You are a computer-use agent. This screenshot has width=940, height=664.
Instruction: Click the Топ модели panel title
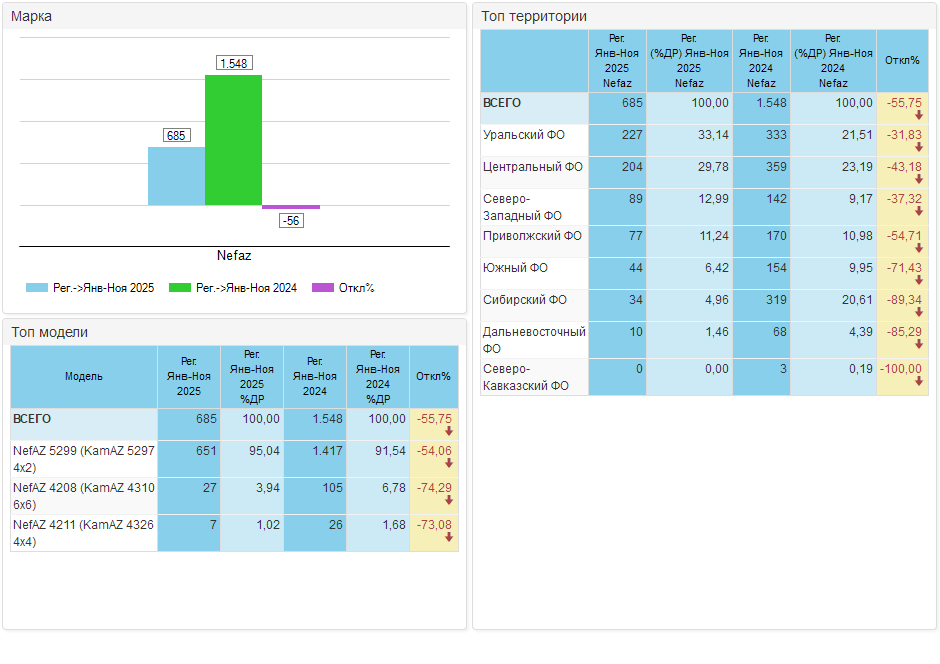coord(50,332)
